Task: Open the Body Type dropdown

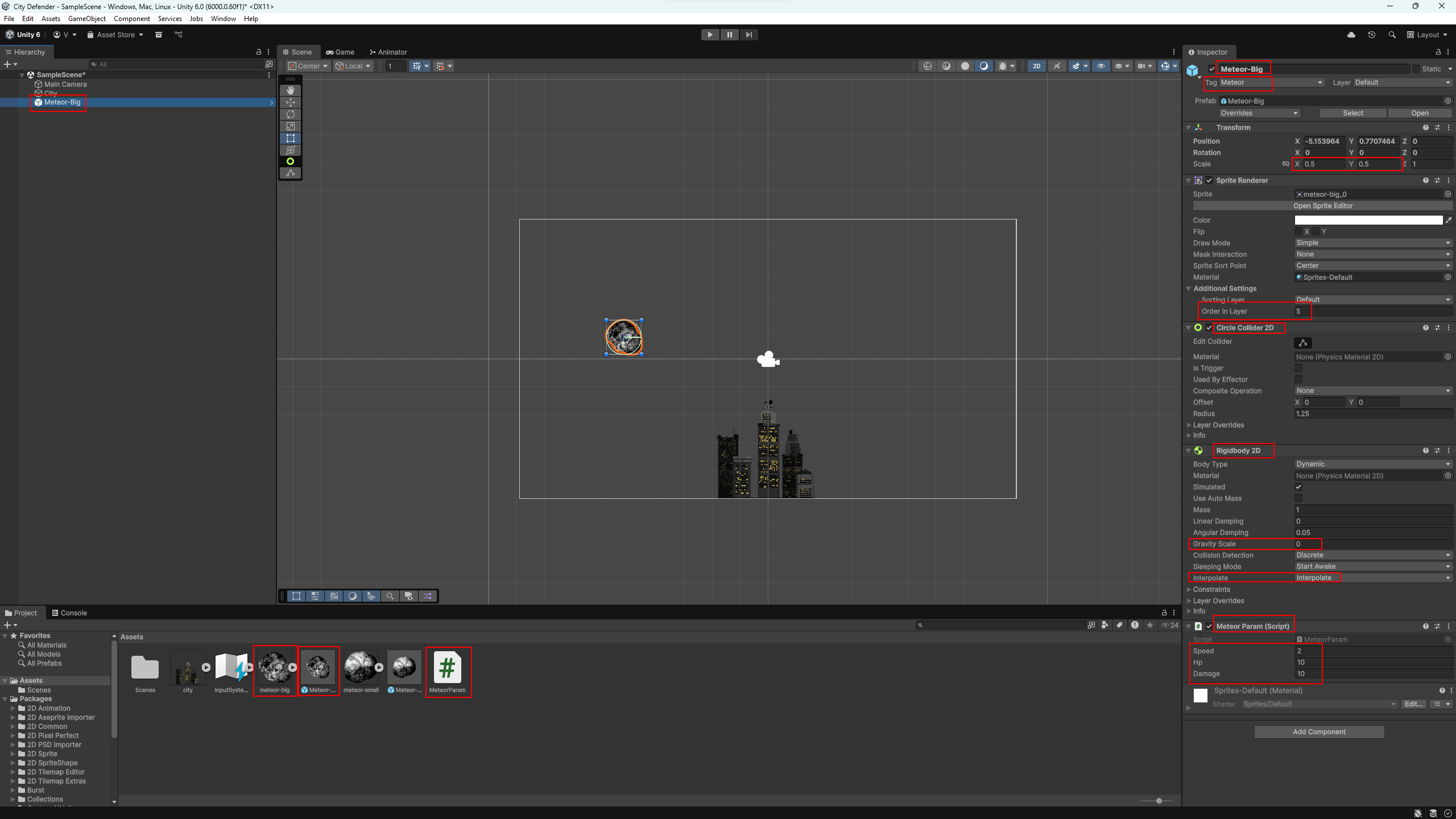Action: [1373, 464]
